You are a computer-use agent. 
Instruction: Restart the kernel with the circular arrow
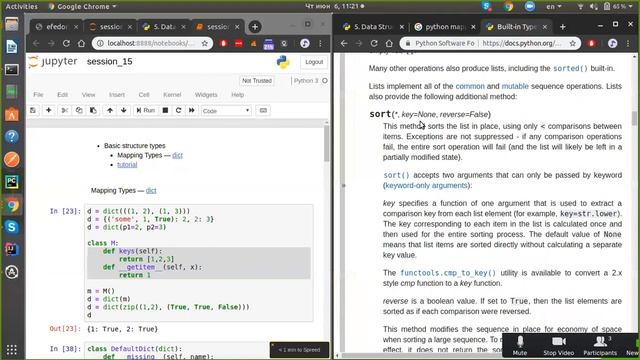click(178, 111)
